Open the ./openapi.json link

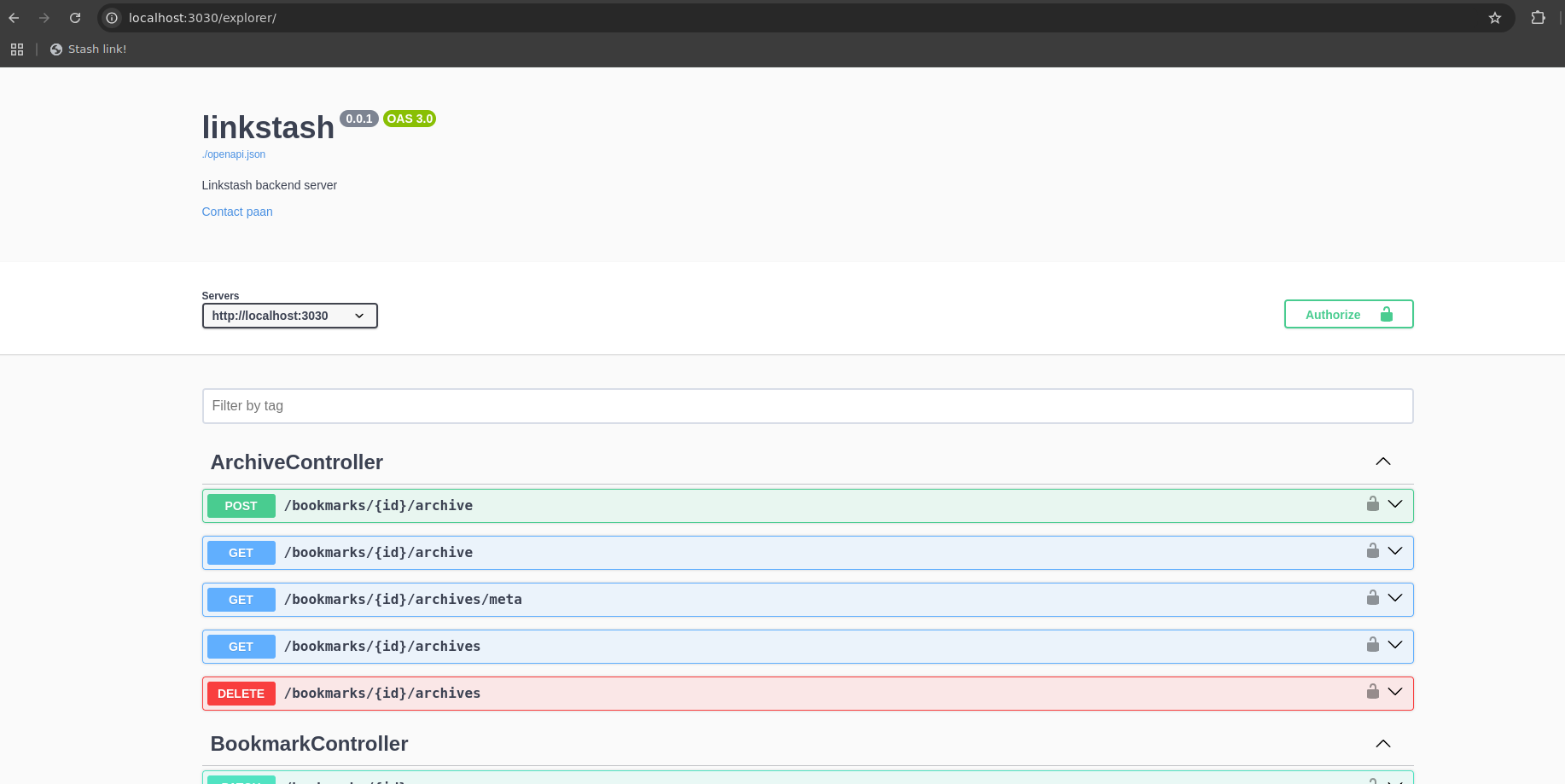(234, 154)
